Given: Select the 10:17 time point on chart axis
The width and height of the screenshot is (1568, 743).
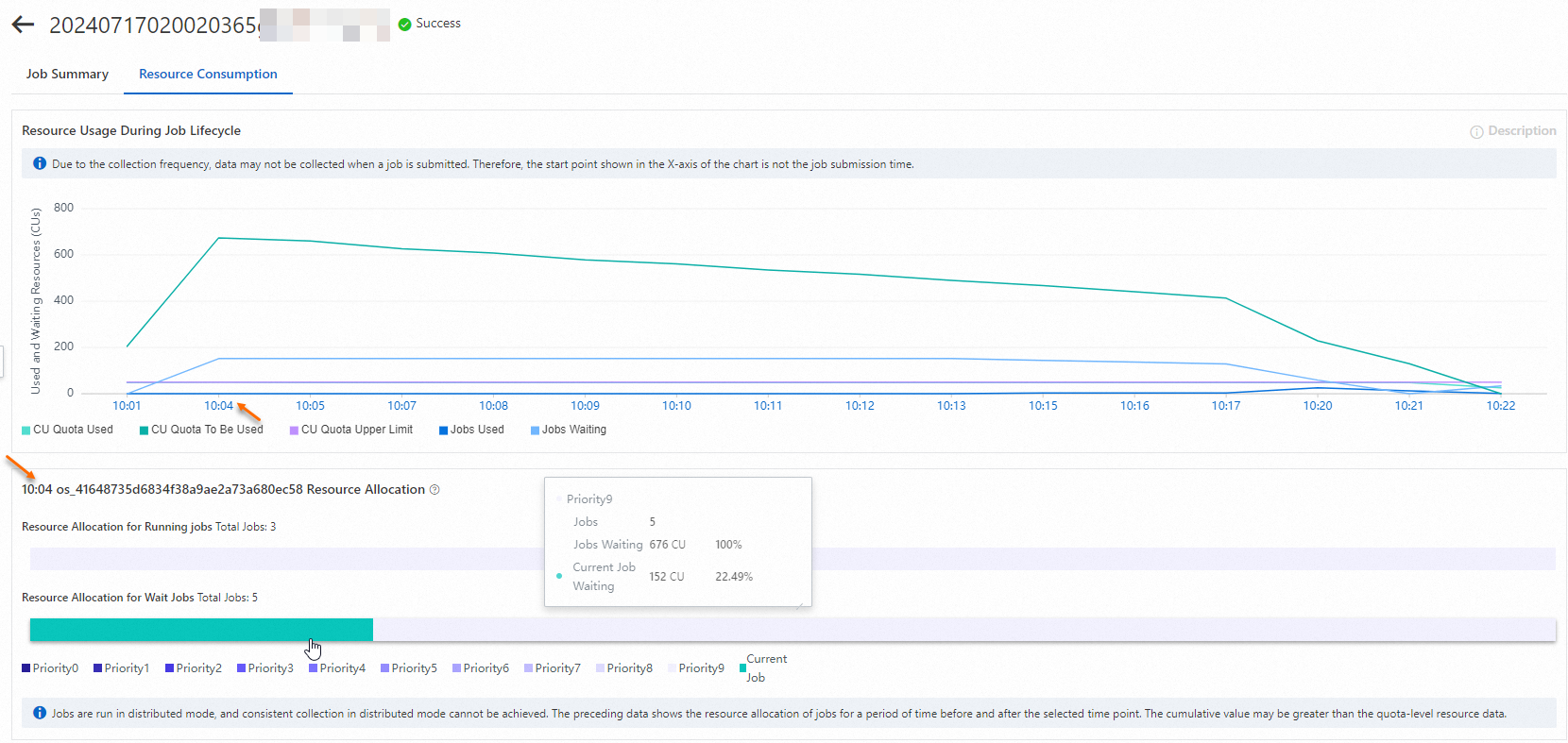Looking at the screenshot, I should [1226, 406].
